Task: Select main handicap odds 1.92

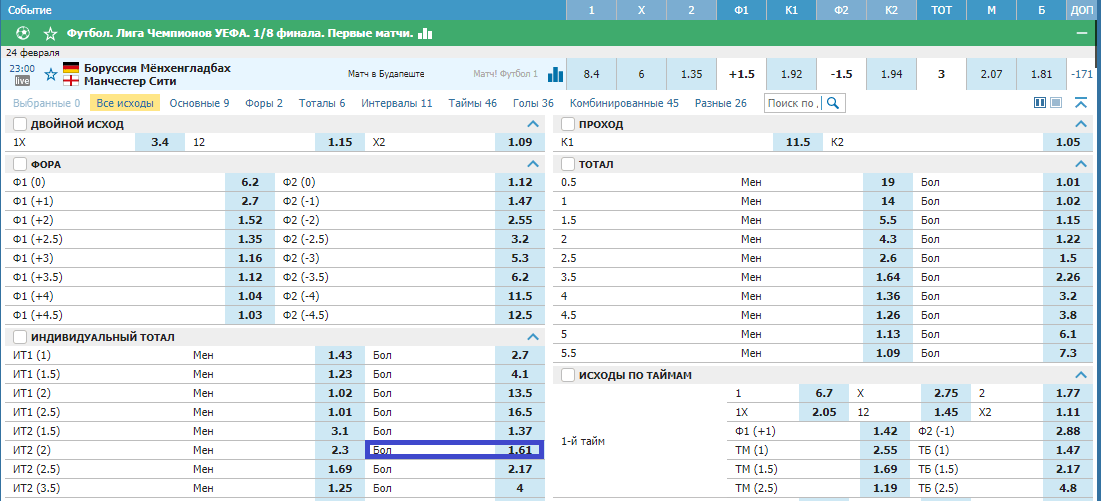Action: [x=791, y=74]
